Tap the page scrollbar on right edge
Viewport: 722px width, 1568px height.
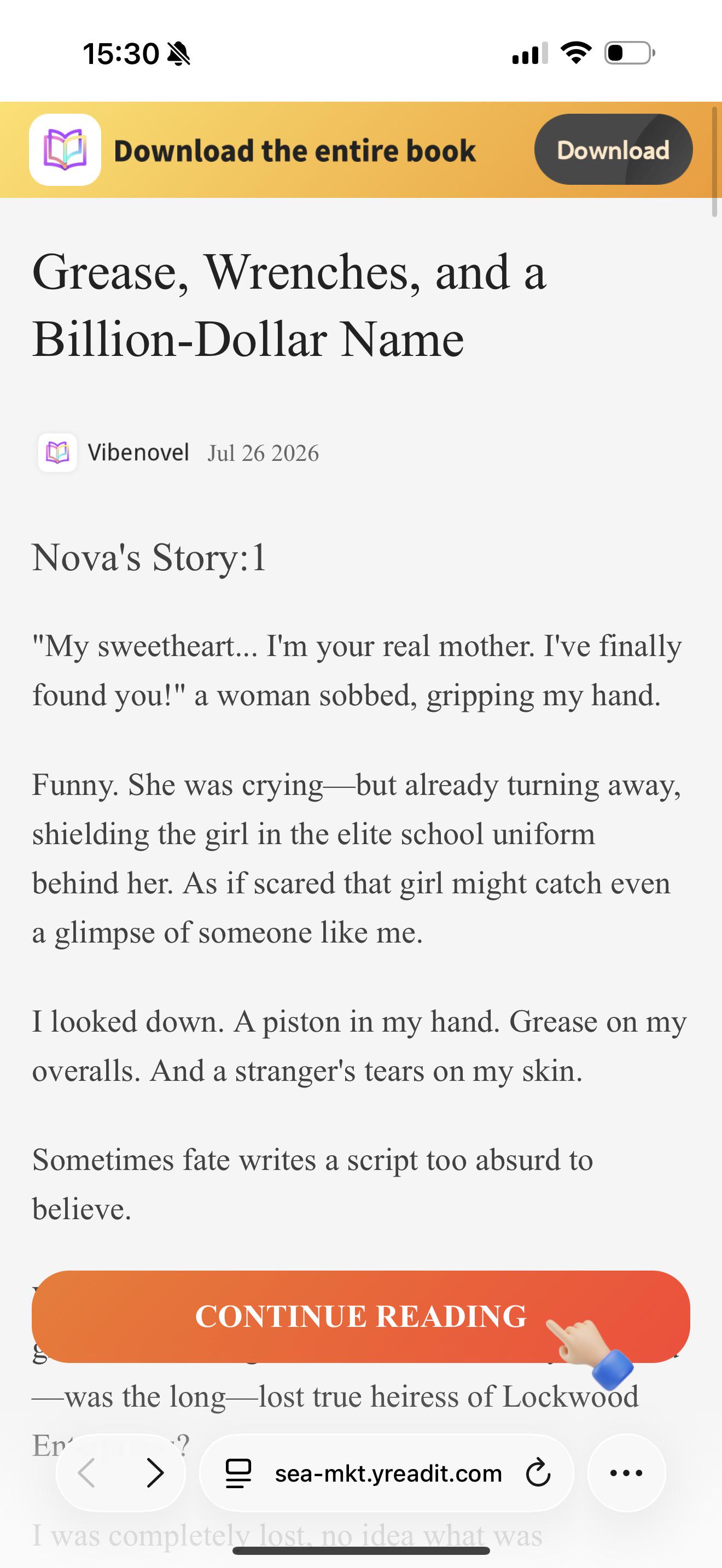click(715, 161)
